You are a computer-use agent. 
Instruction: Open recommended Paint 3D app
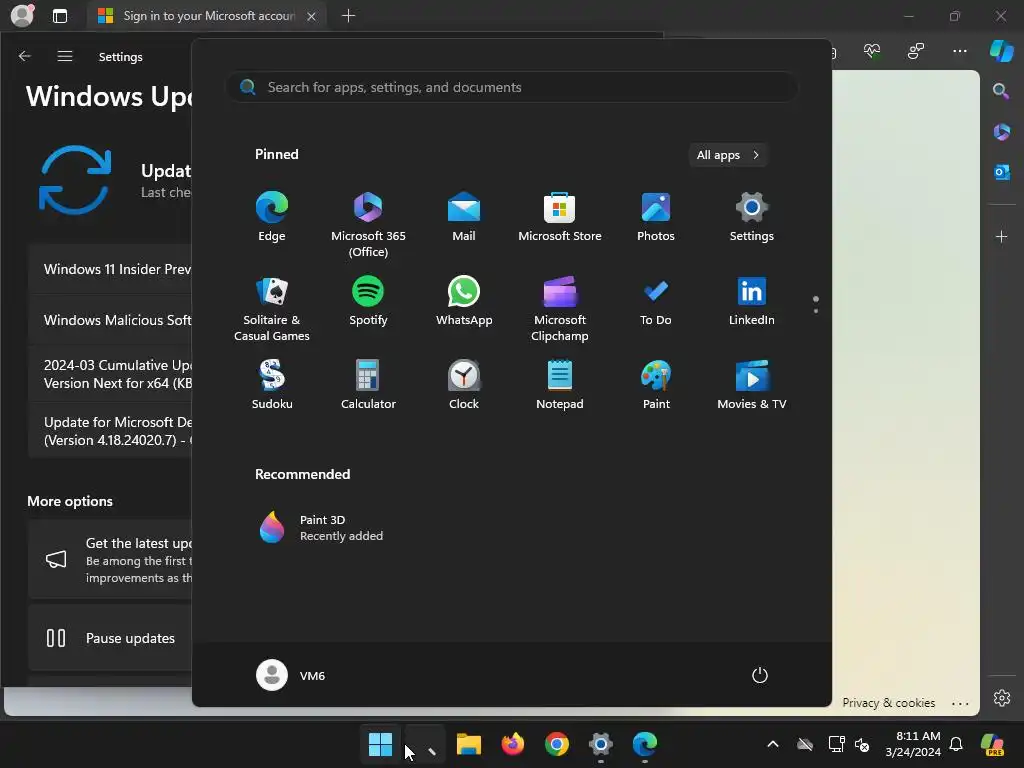coord(320,528)
